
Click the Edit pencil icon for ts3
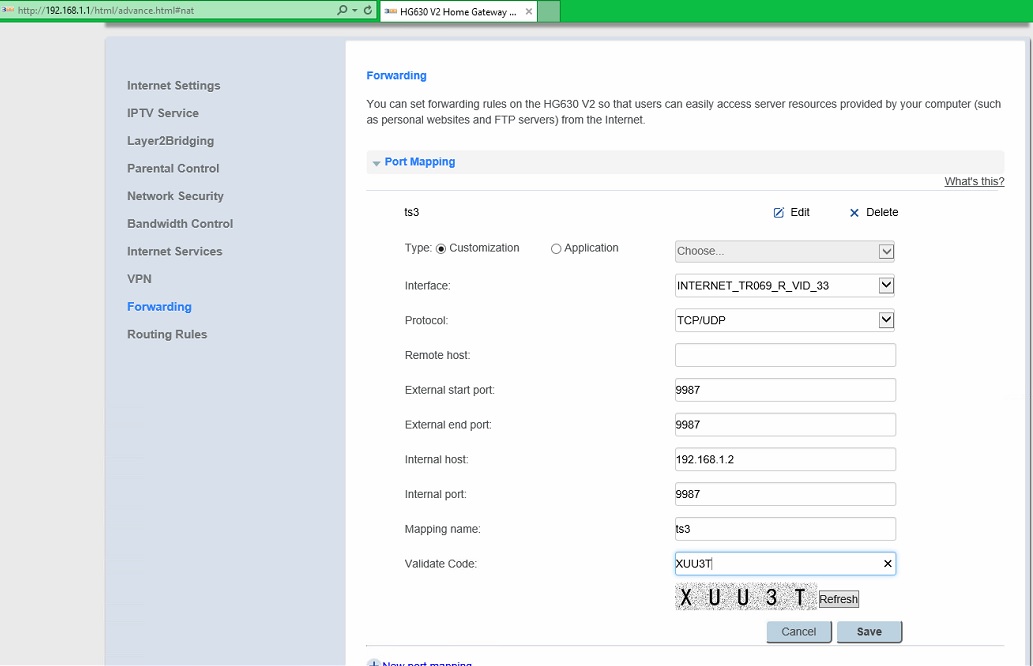coord(778,213)
